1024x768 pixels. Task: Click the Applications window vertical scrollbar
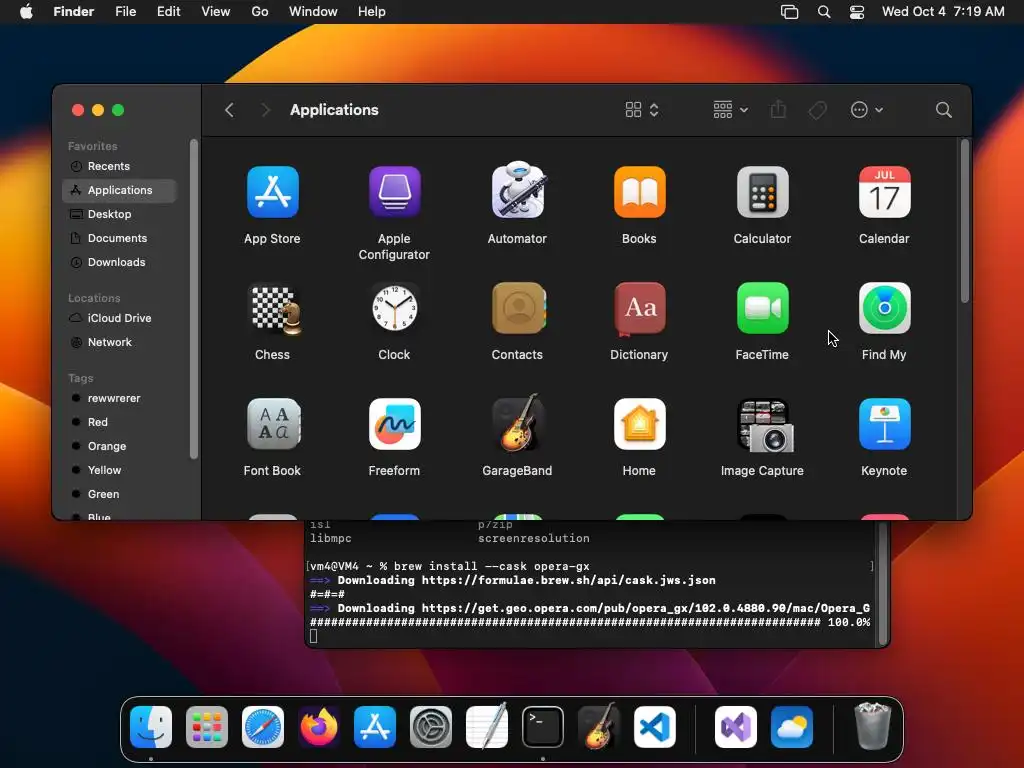click(x=965, y=222)
